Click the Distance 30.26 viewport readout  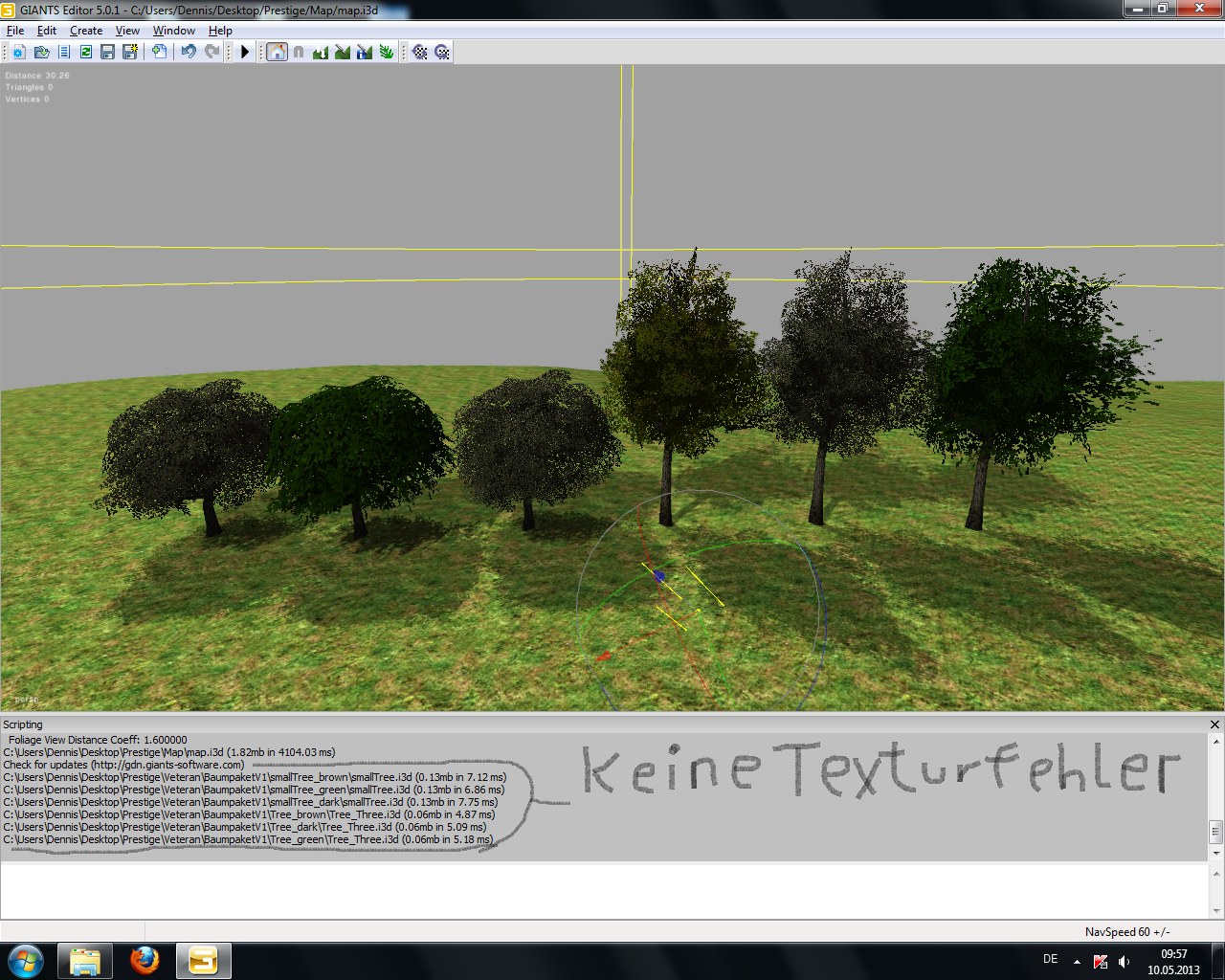tap(37, 76)
